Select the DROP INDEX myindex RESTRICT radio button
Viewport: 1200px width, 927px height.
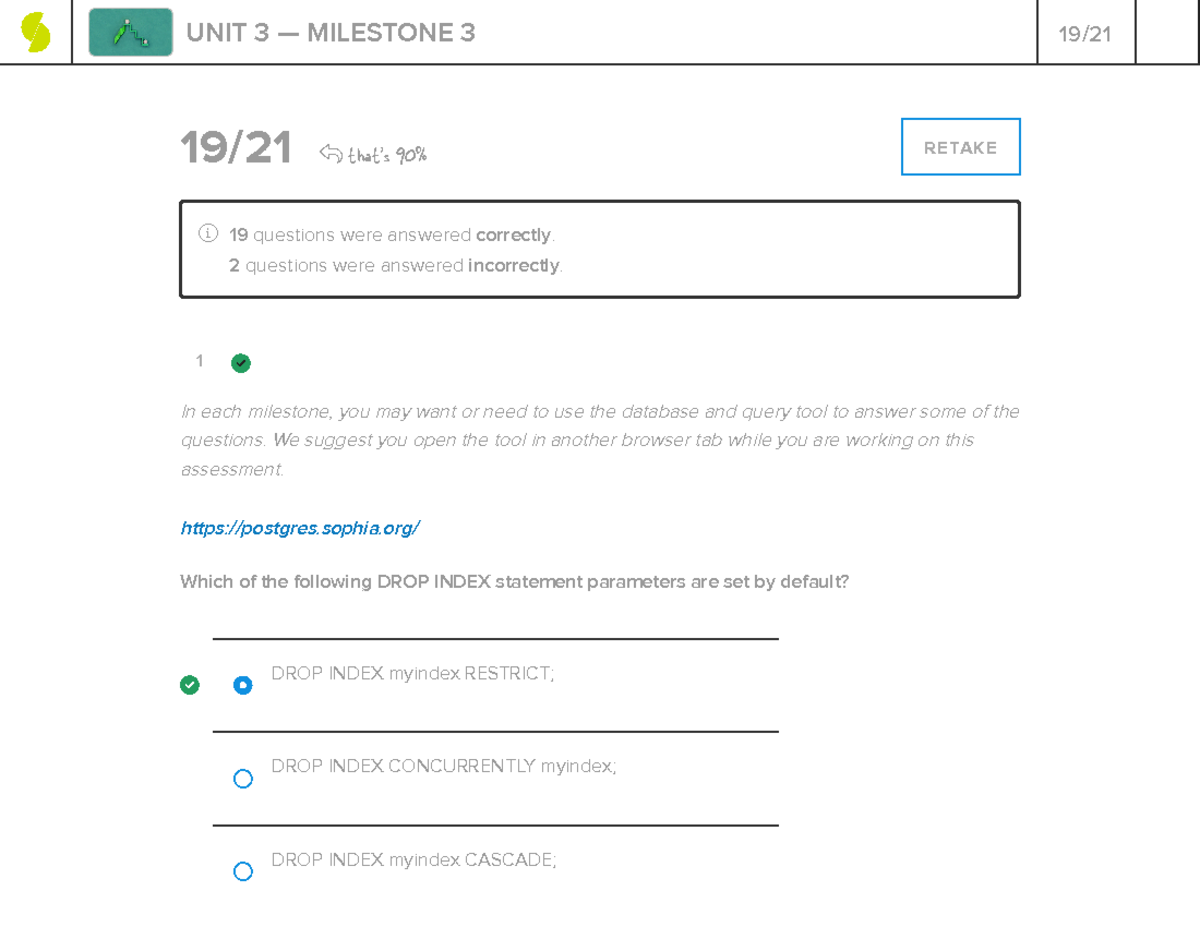[243, 685]
